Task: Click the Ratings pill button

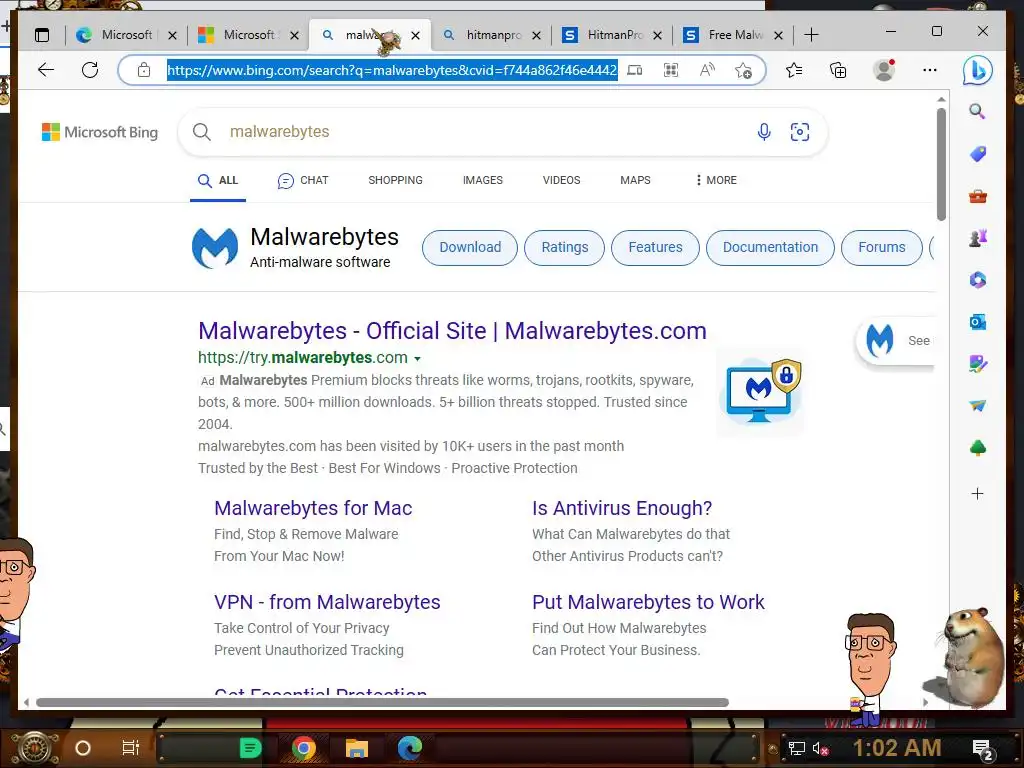Action: point(564,248)
